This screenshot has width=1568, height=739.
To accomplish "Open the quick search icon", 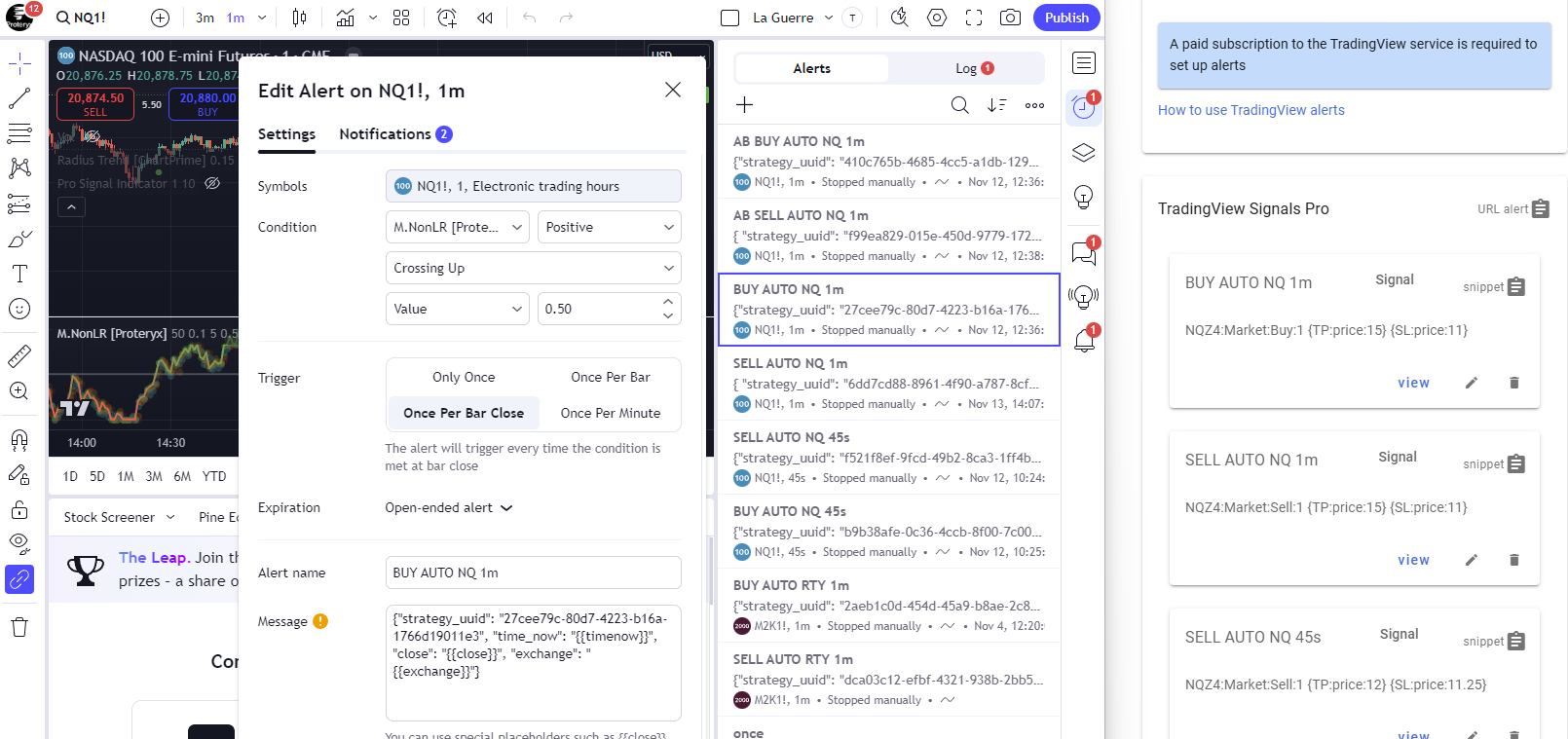I will tap(900, 18).
